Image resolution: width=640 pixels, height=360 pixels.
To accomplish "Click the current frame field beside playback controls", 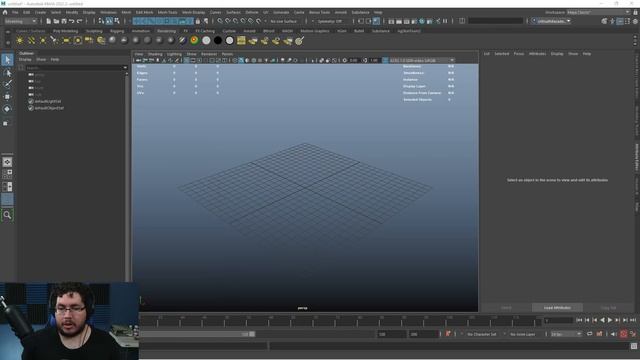I will coord(558,320).
